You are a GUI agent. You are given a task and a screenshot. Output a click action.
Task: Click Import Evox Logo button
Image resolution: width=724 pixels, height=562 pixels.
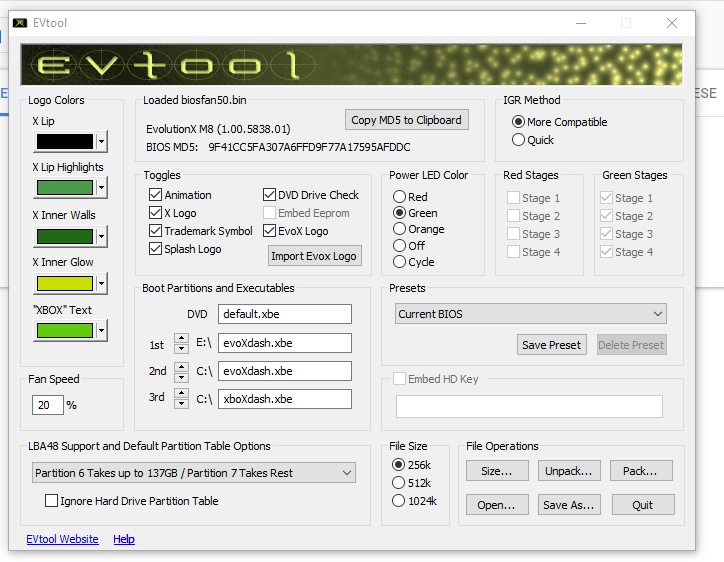(x=314, y=256)
